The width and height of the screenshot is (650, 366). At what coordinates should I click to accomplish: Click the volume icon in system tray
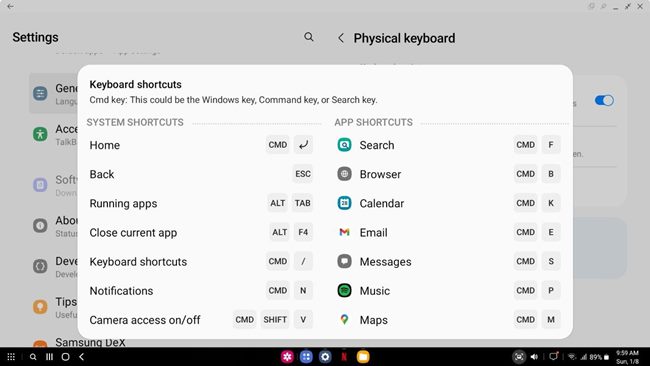[x=535, y=357]
